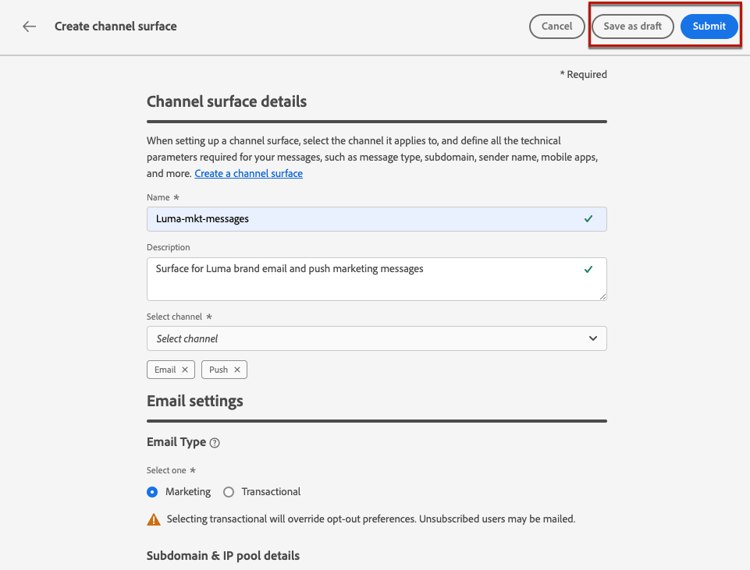
Task: Remove the Push channel tag
Action: point(237,370)
